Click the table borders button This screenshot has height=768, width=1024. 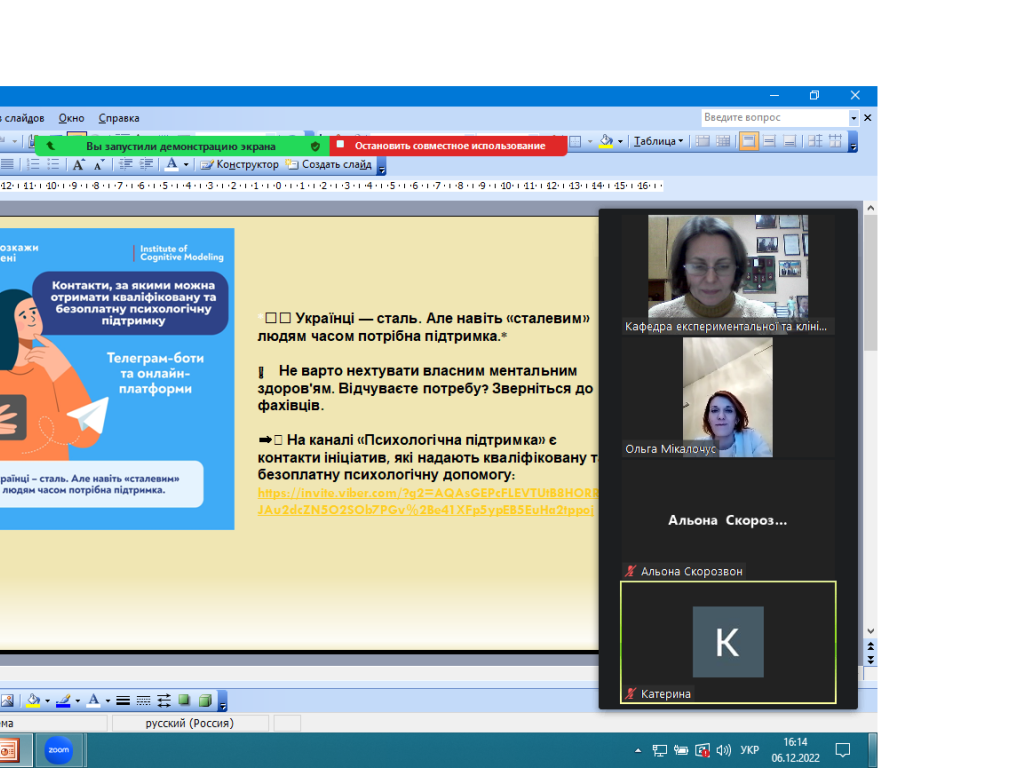(575, 141)
